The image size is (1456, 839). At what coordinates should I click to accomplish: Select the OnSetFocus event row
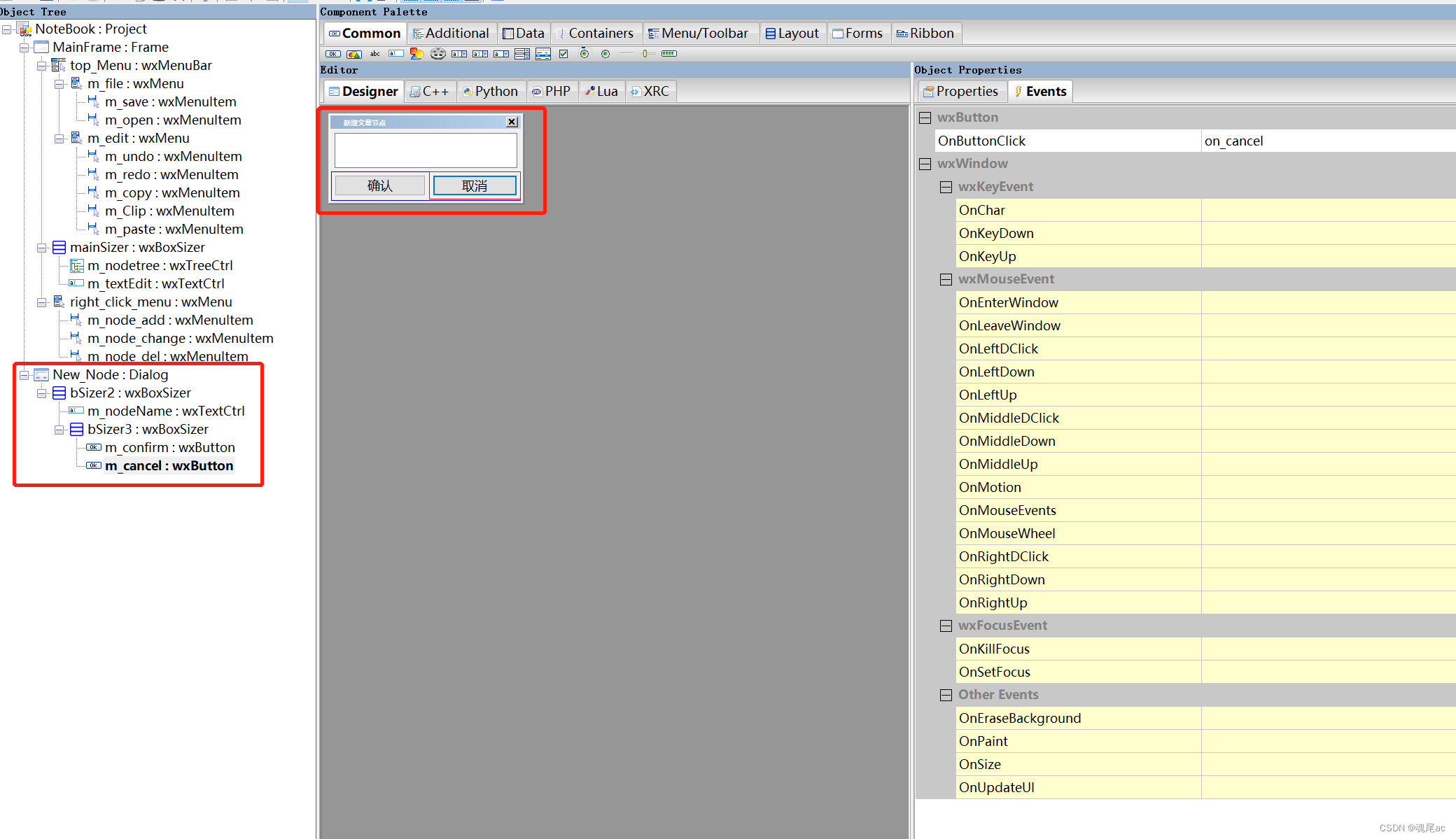tap(1205, 672)
